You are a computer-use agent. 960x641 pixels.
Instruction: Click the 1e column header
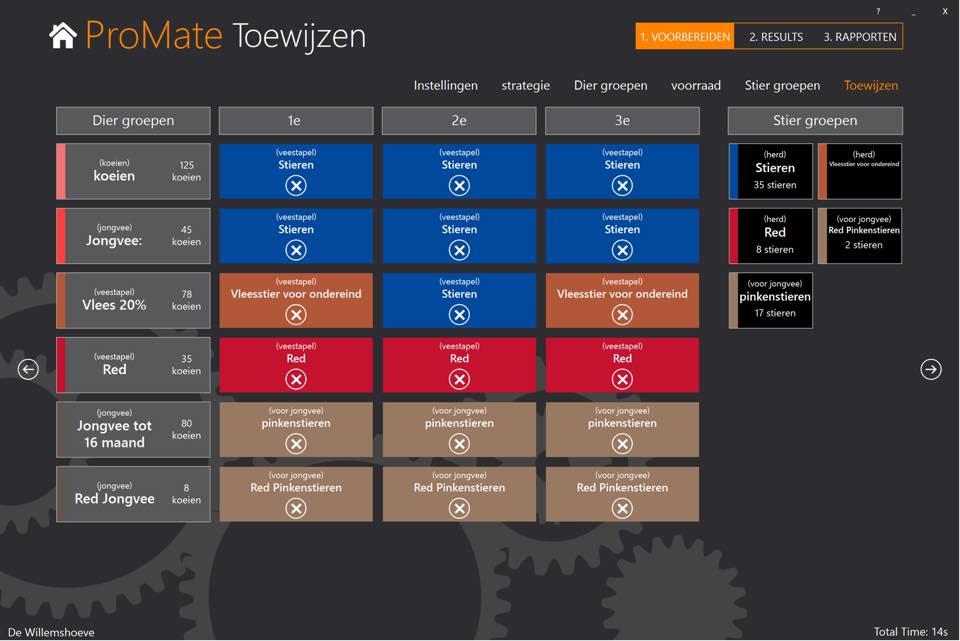[x=296, y=121]
